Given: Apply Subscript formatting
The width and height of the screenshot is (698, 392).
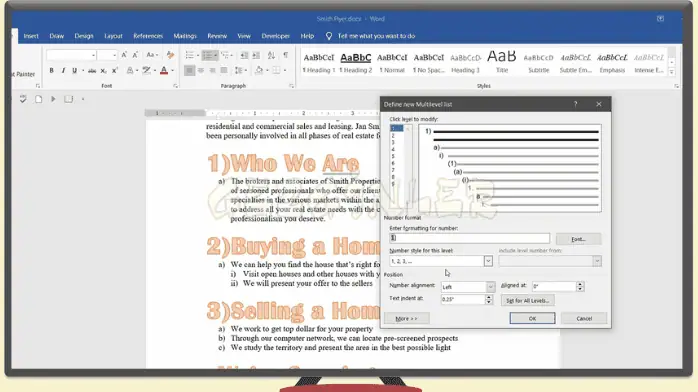Looking at the screenshot, I should [x=103, y=70].
